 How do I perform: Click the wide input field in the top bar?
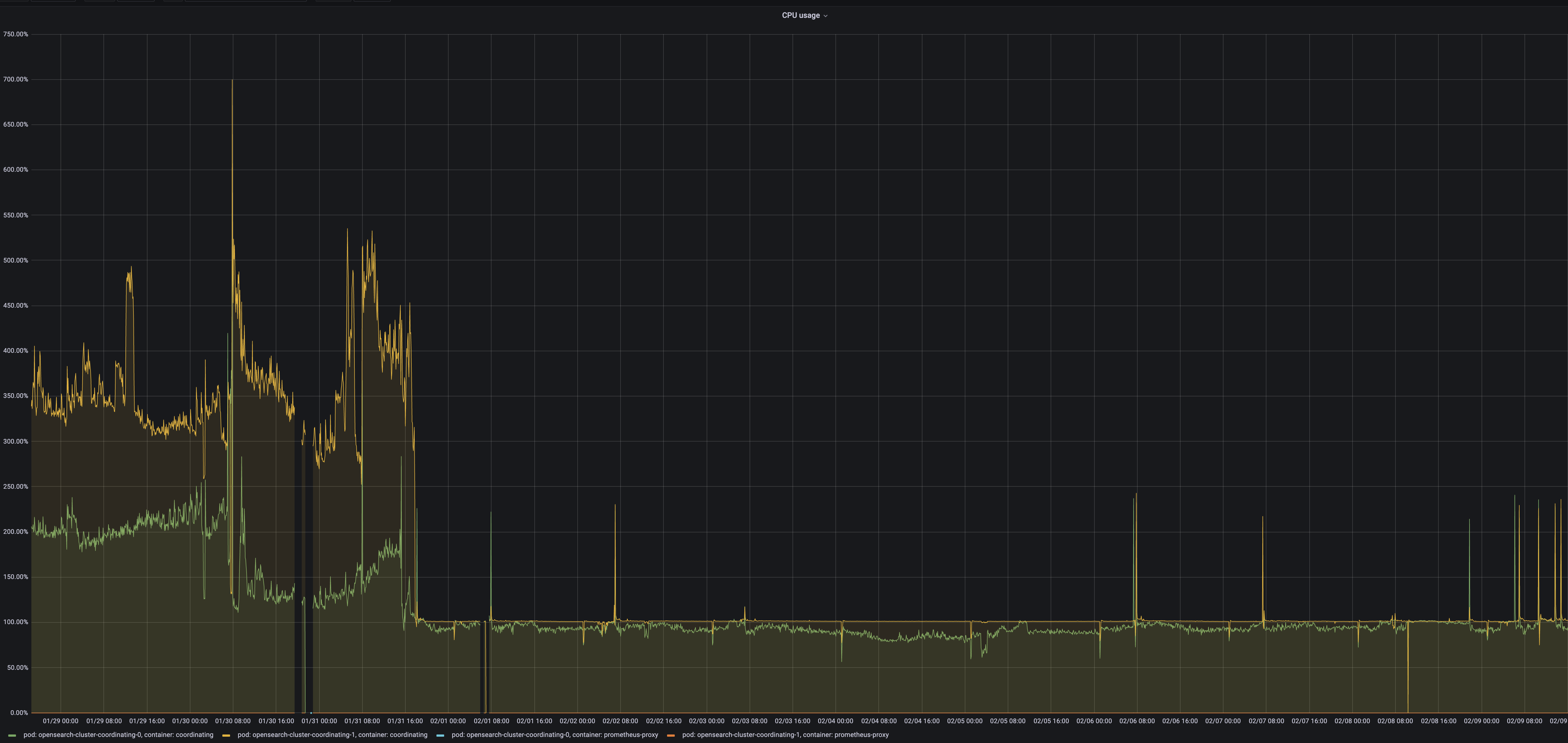coord(246,2)
